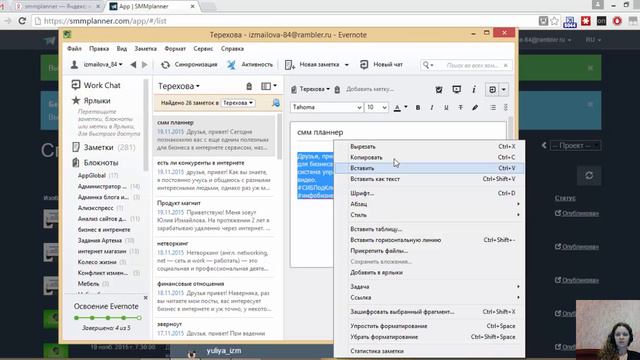Show note info icon

474,89
